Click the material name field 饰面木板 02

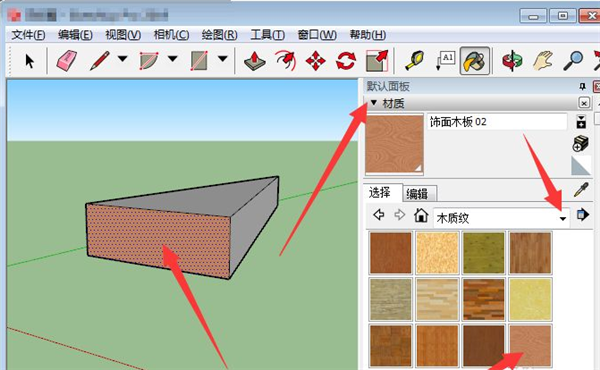497,122
